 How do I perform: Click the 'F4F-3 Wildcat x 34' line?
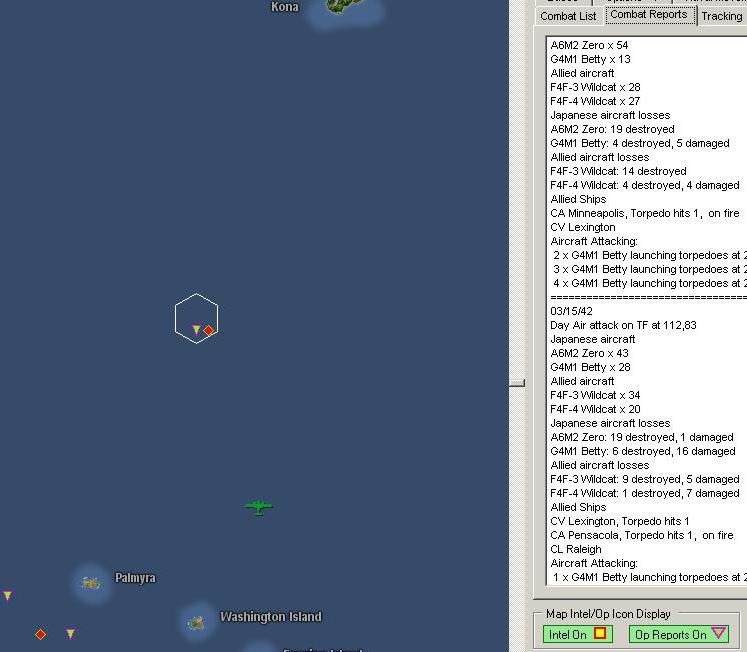coord(595,395)
